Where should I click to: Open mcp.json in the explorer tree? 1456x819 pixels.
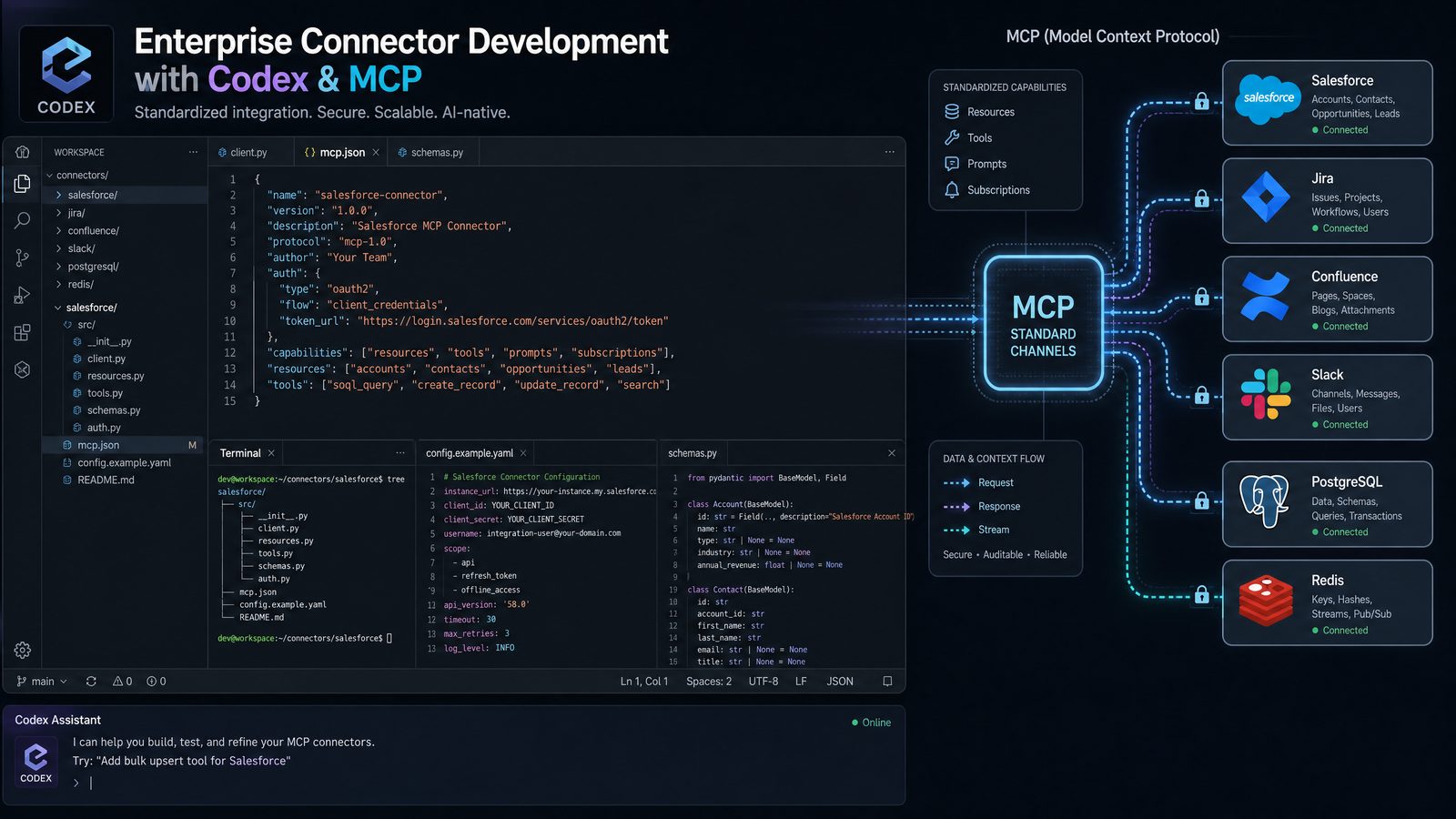[x=125, y=445]
